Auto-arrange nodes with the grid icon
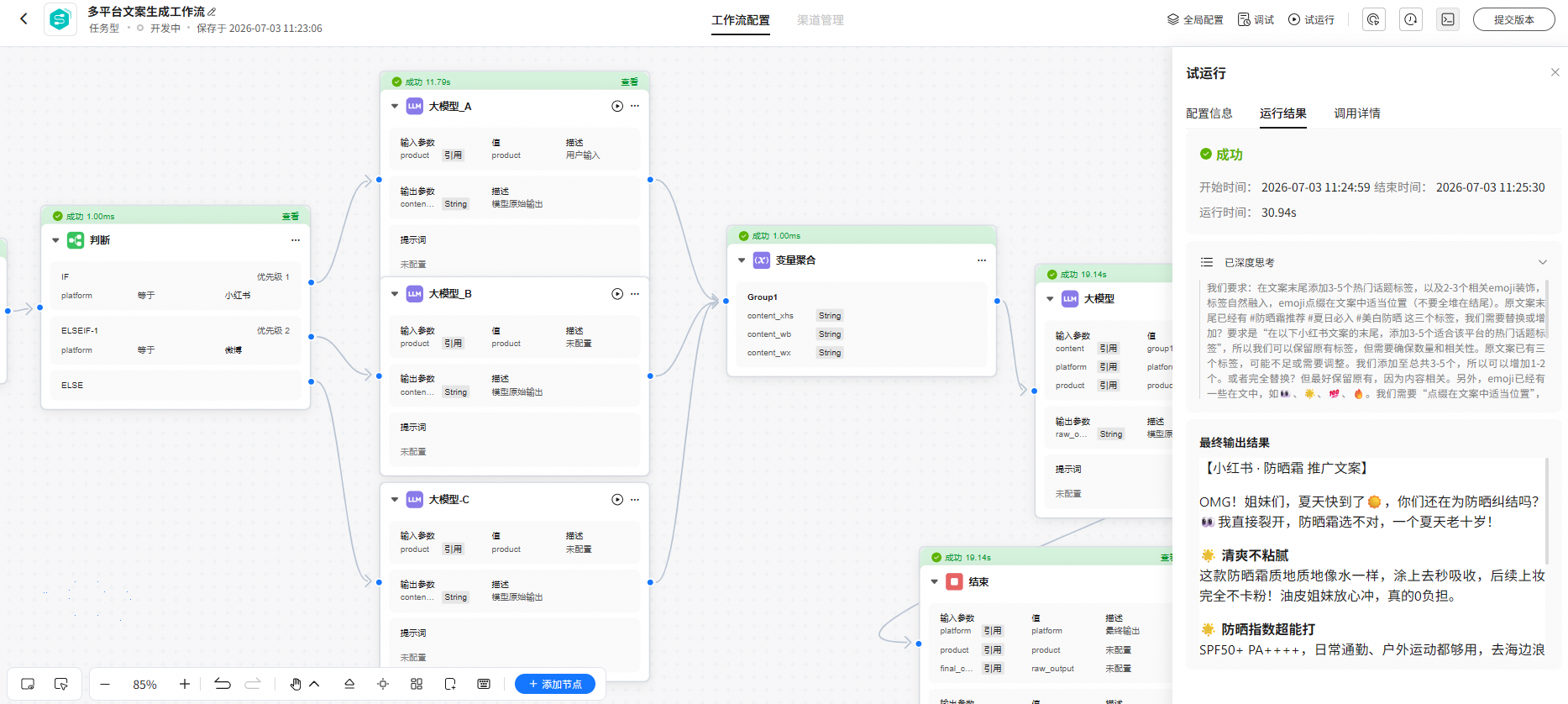The image size is (1568, 704). 417,684
